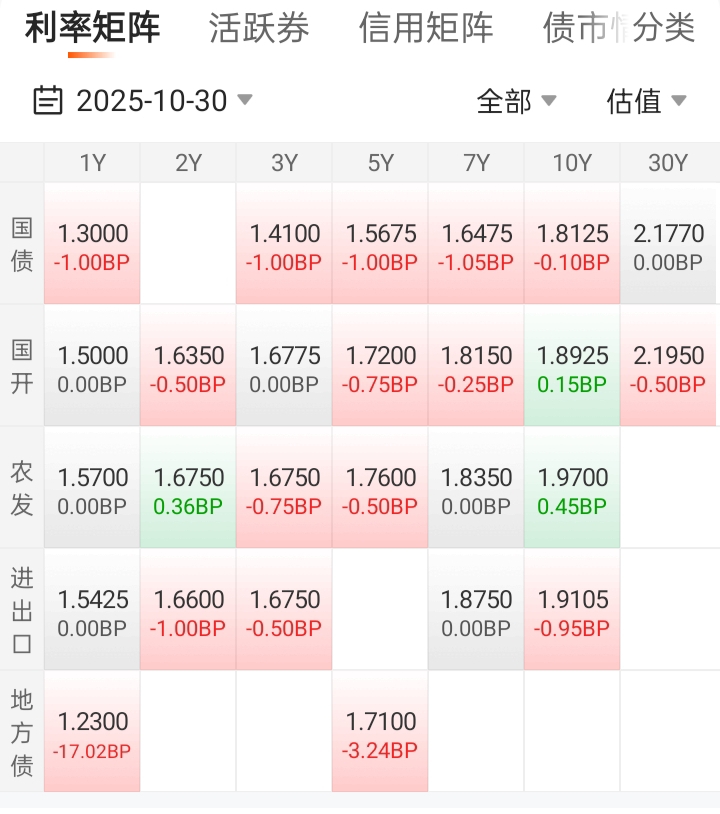Tap the 进出口 row label
The image size is (720, 814).
[22, 610]
